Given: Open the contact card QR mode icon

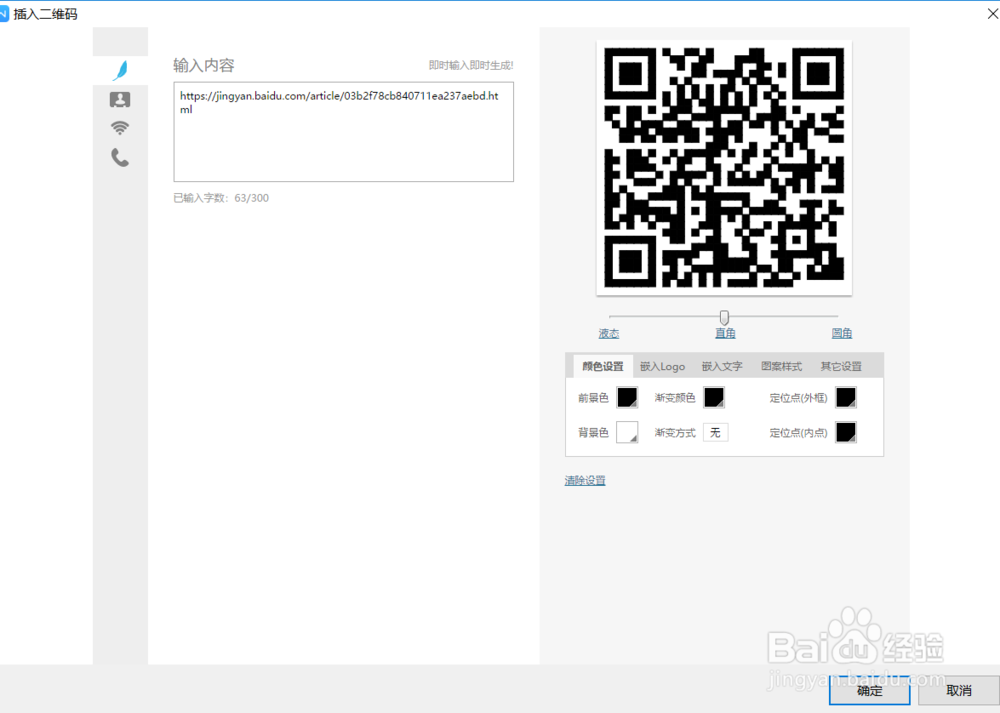Looking at the screenshot, I should [120, 99].
